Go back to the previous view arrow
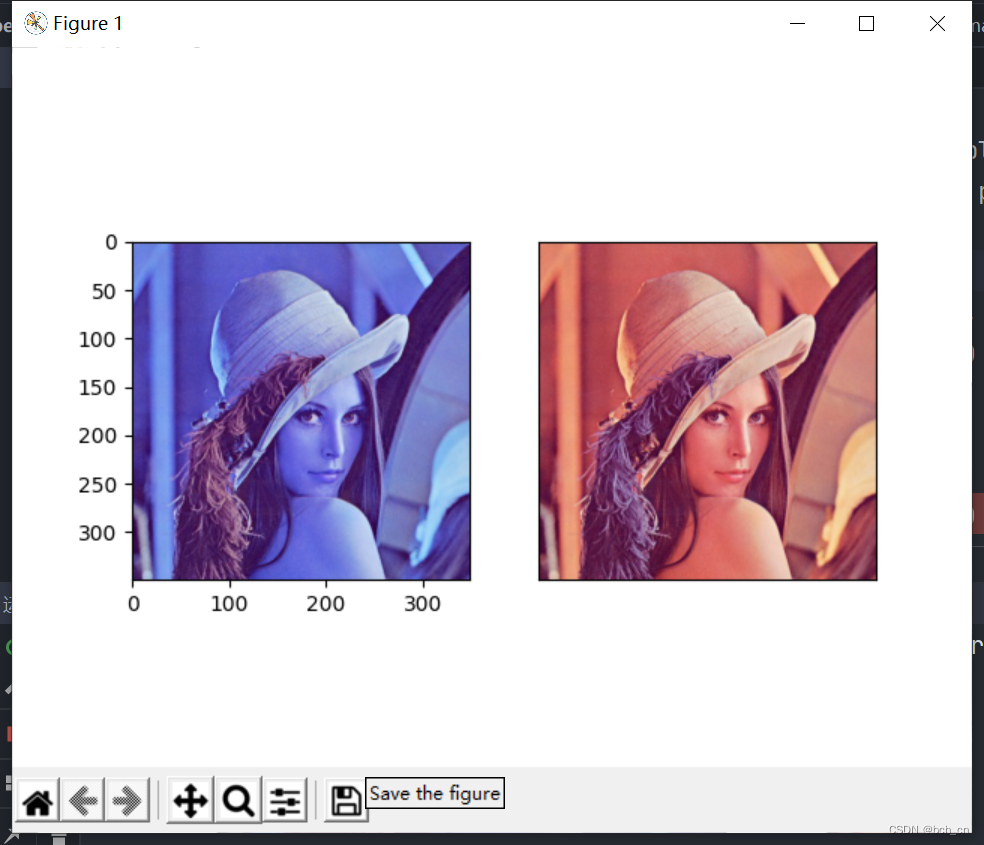 (83, 801)
